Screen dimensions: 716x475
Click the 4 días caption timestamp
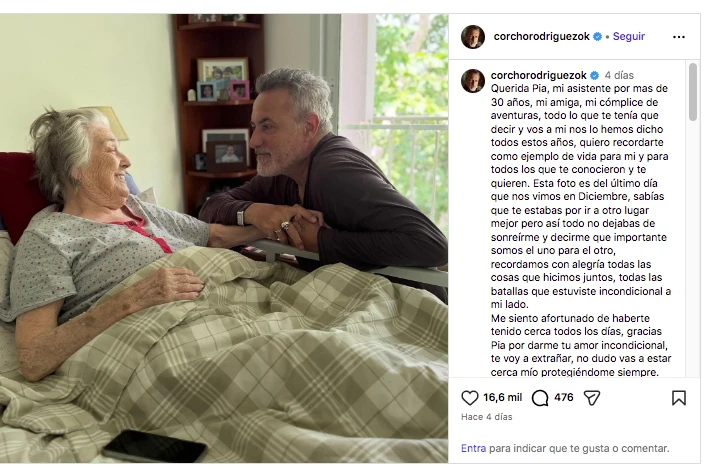[x=619, y=75]
